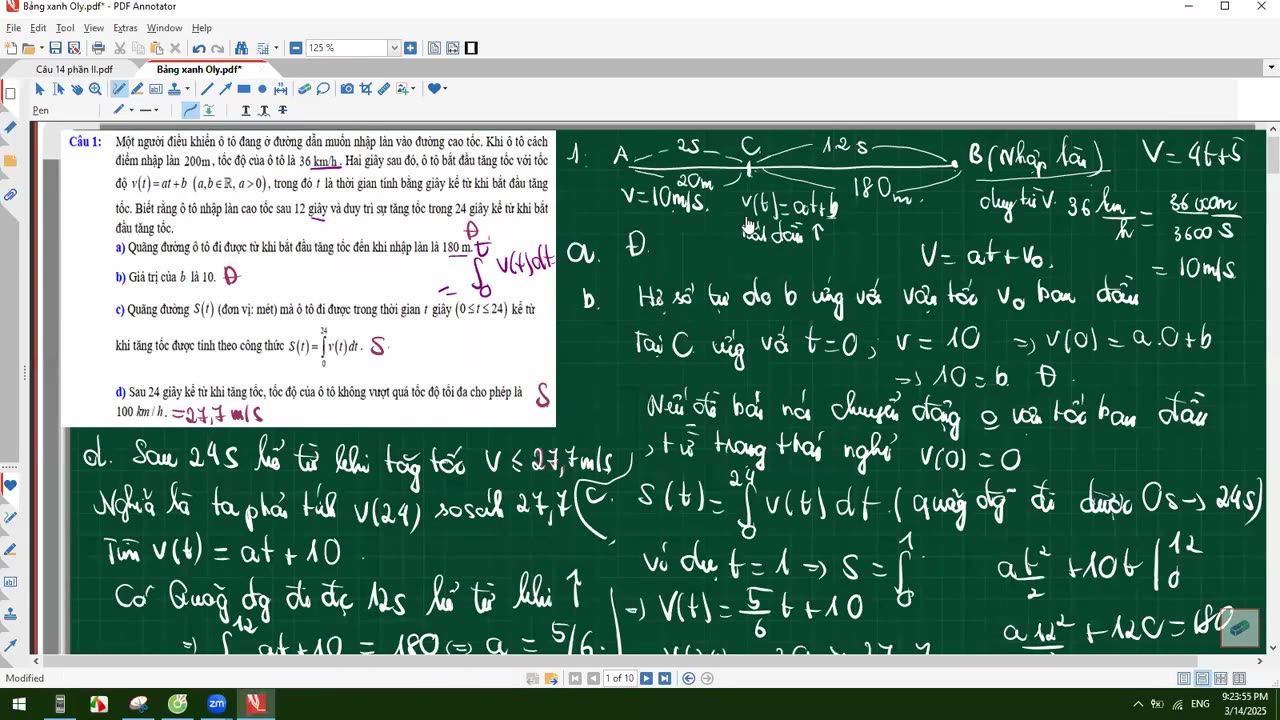Expand the Open file dropdown arrow
This screenshot has width=1280, height=720.
point(42,48)
